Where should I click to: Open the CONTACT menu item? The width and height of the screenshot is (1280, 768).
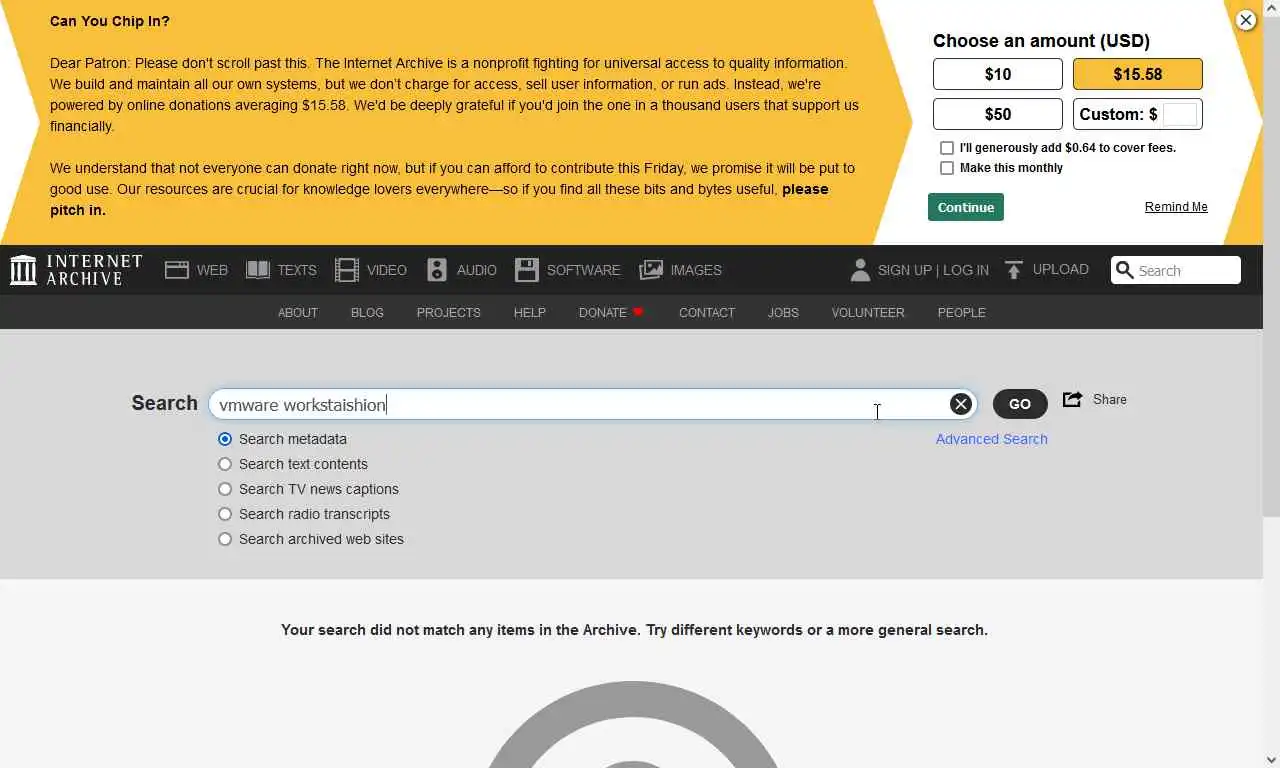click(707, 312)
